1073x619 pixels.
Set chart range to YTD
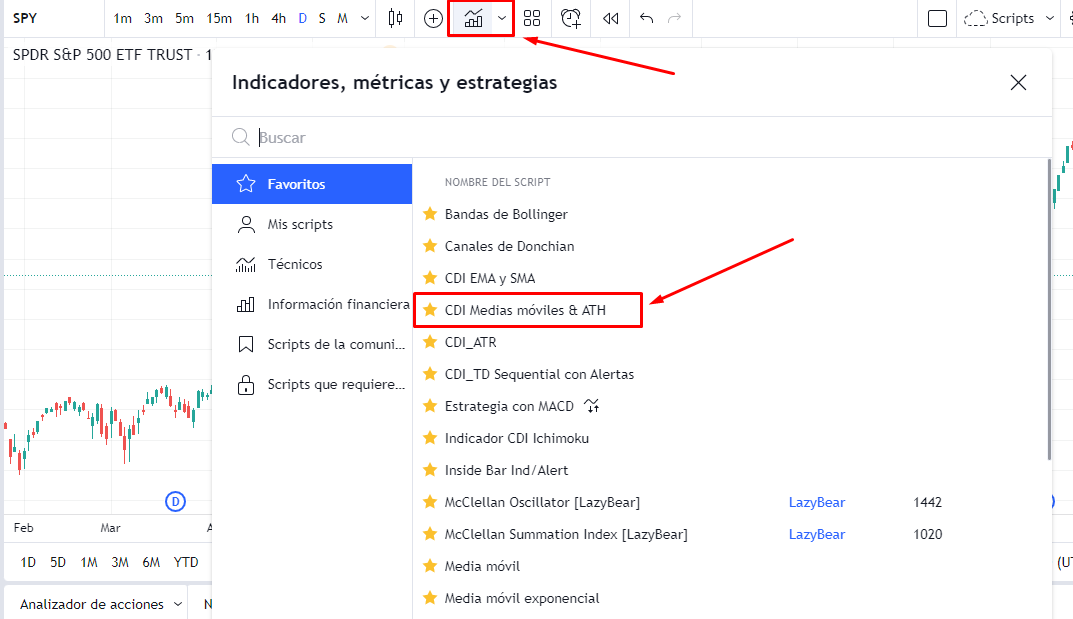pos(186,562)
